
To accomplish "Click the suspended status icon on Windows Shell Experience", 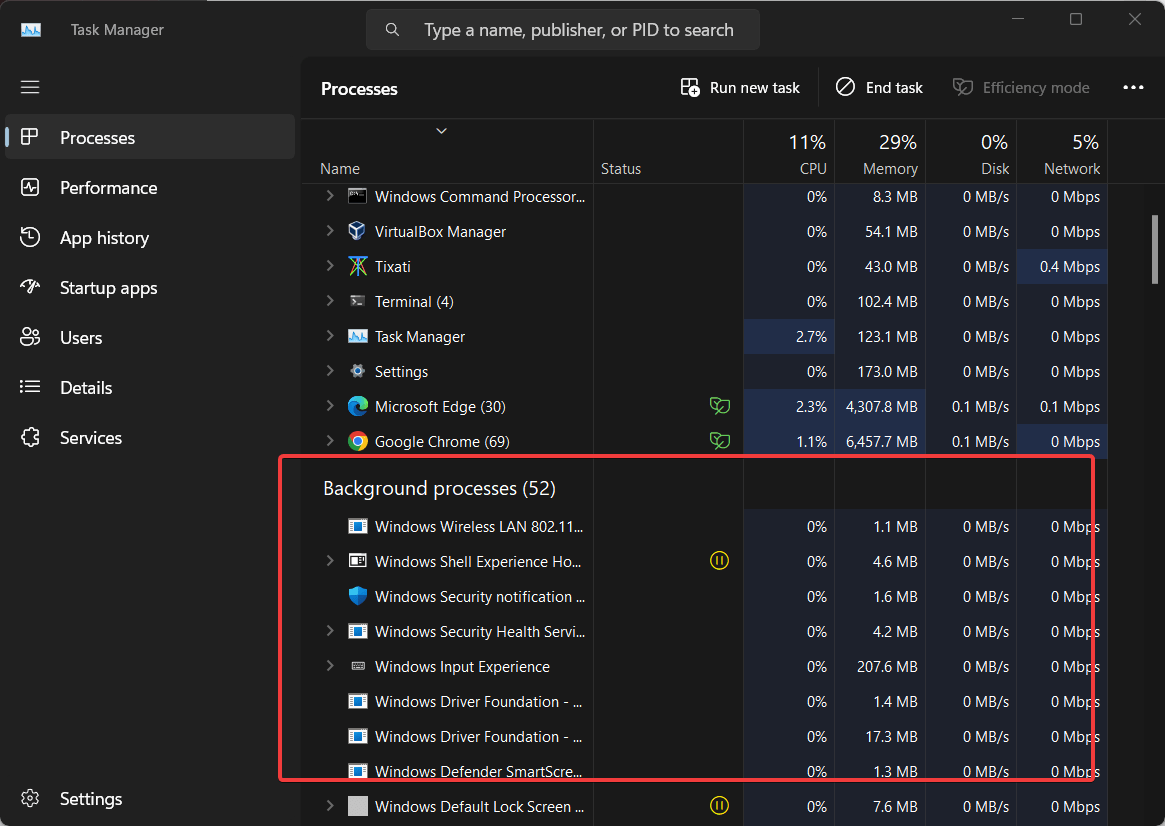I will pos(719,561).
